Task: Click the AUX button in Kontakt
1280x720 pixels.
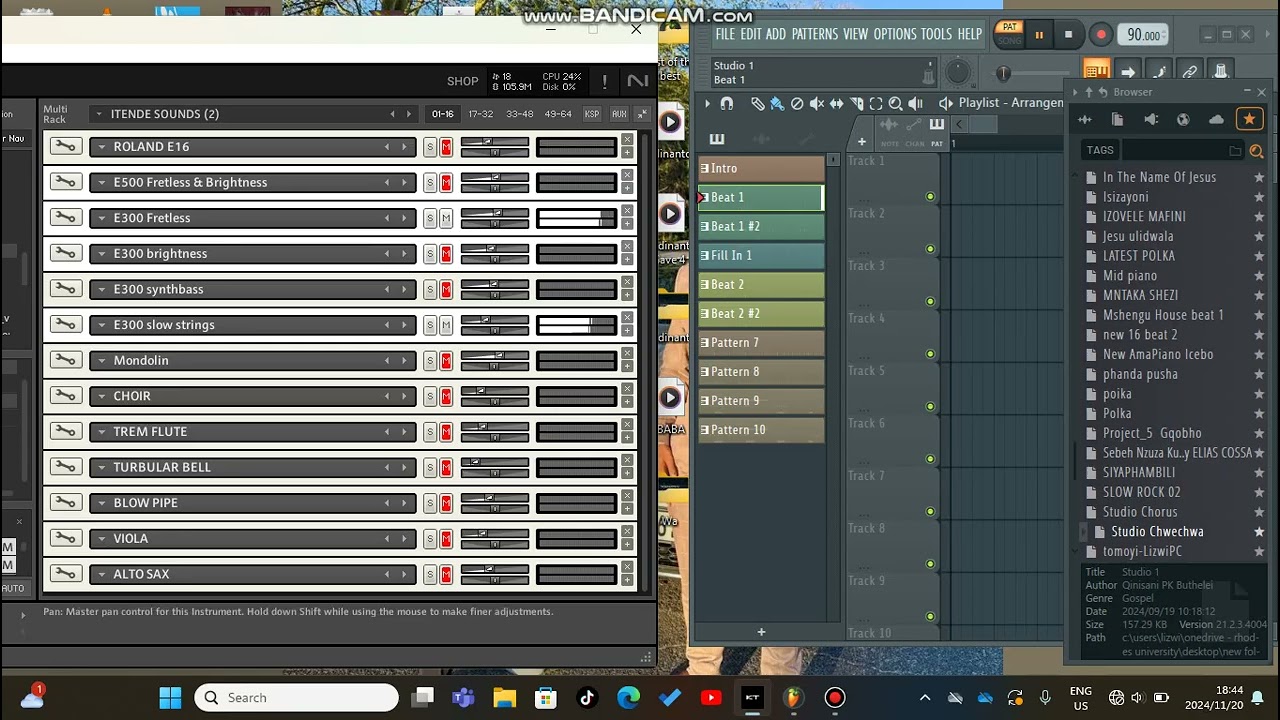Action: (619, 114)
